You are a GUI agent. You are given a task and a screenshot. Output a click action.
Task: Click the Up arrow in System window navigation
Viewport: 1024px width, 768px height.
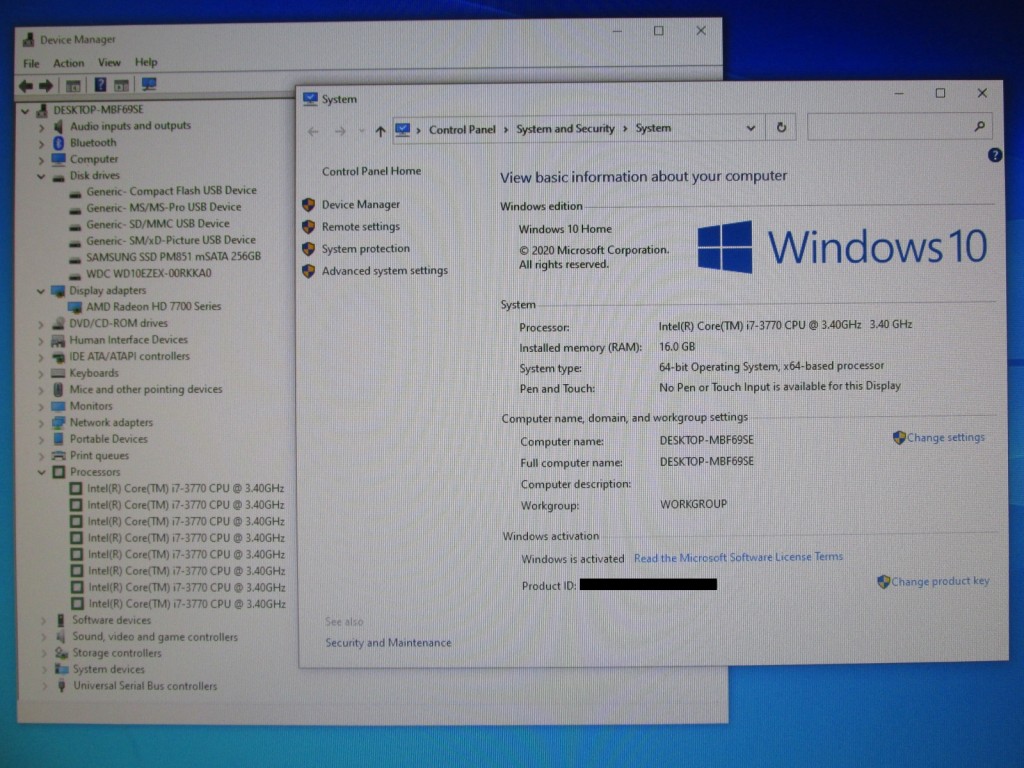coord(380,131)
